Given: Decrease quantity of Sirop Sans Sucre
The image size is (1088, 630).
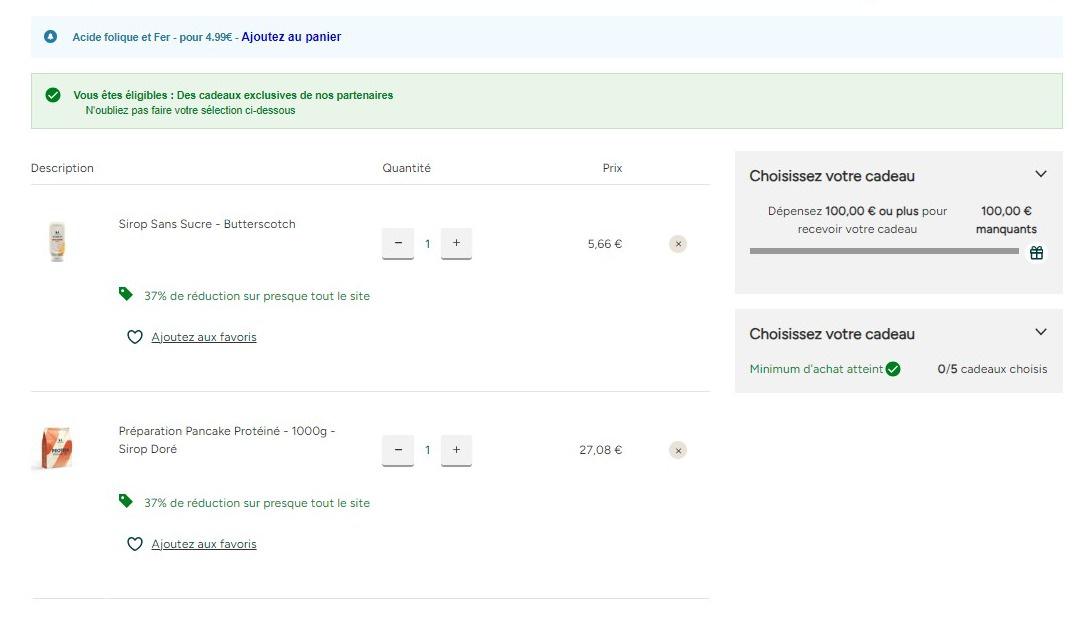Looking at the screenshot, I should tap(398, 243).
